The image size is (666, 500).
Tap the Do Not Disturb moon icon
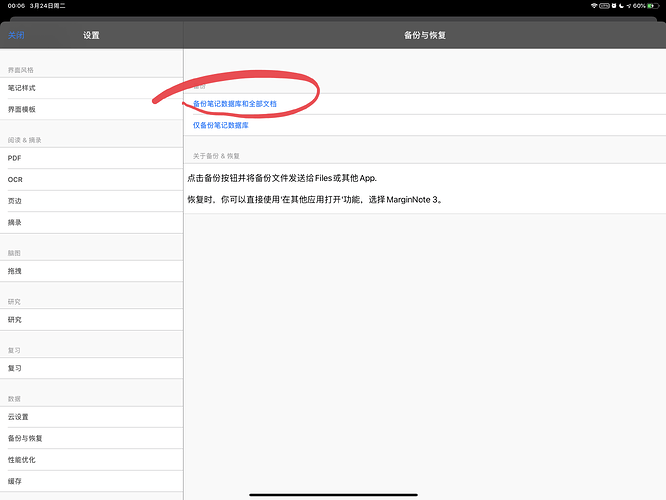[621, 6]
